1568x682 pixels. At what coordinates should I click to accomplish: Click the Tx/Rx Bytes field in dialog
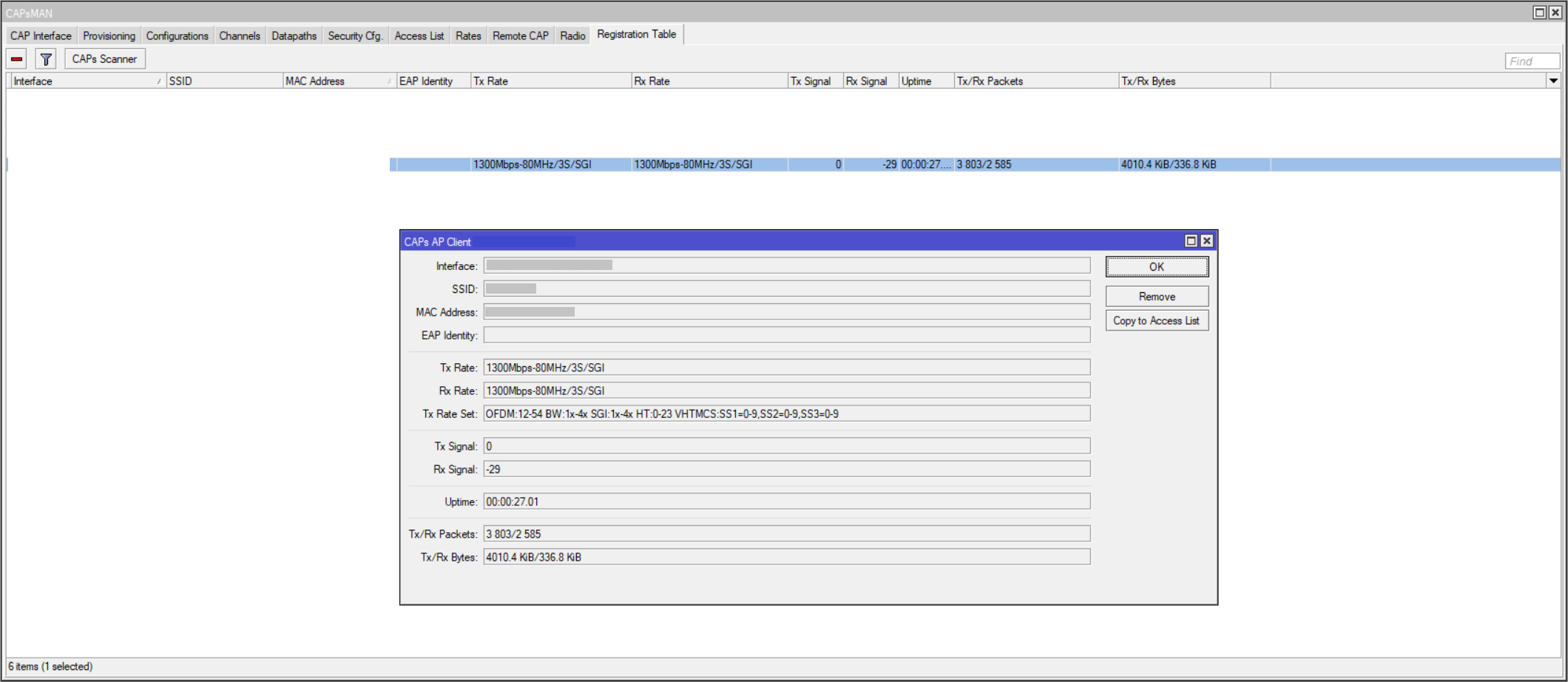coord(787,557)
